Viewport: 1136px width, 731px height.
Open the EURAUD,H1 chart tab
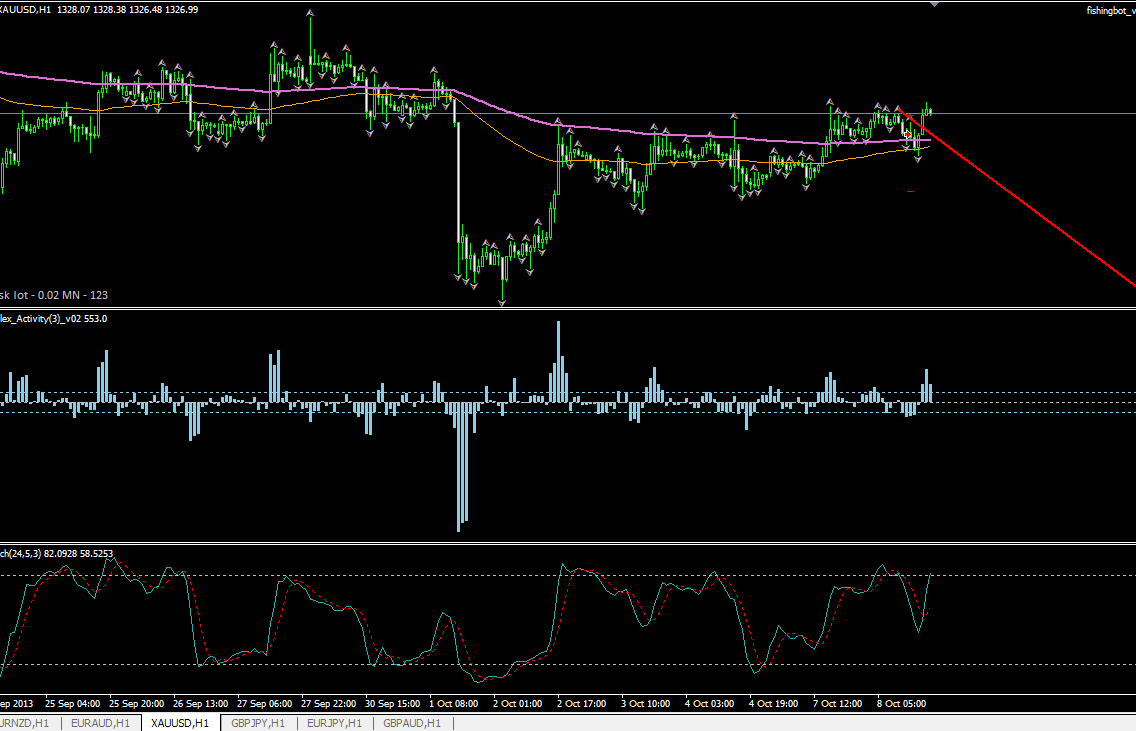(x=101, y=723)
